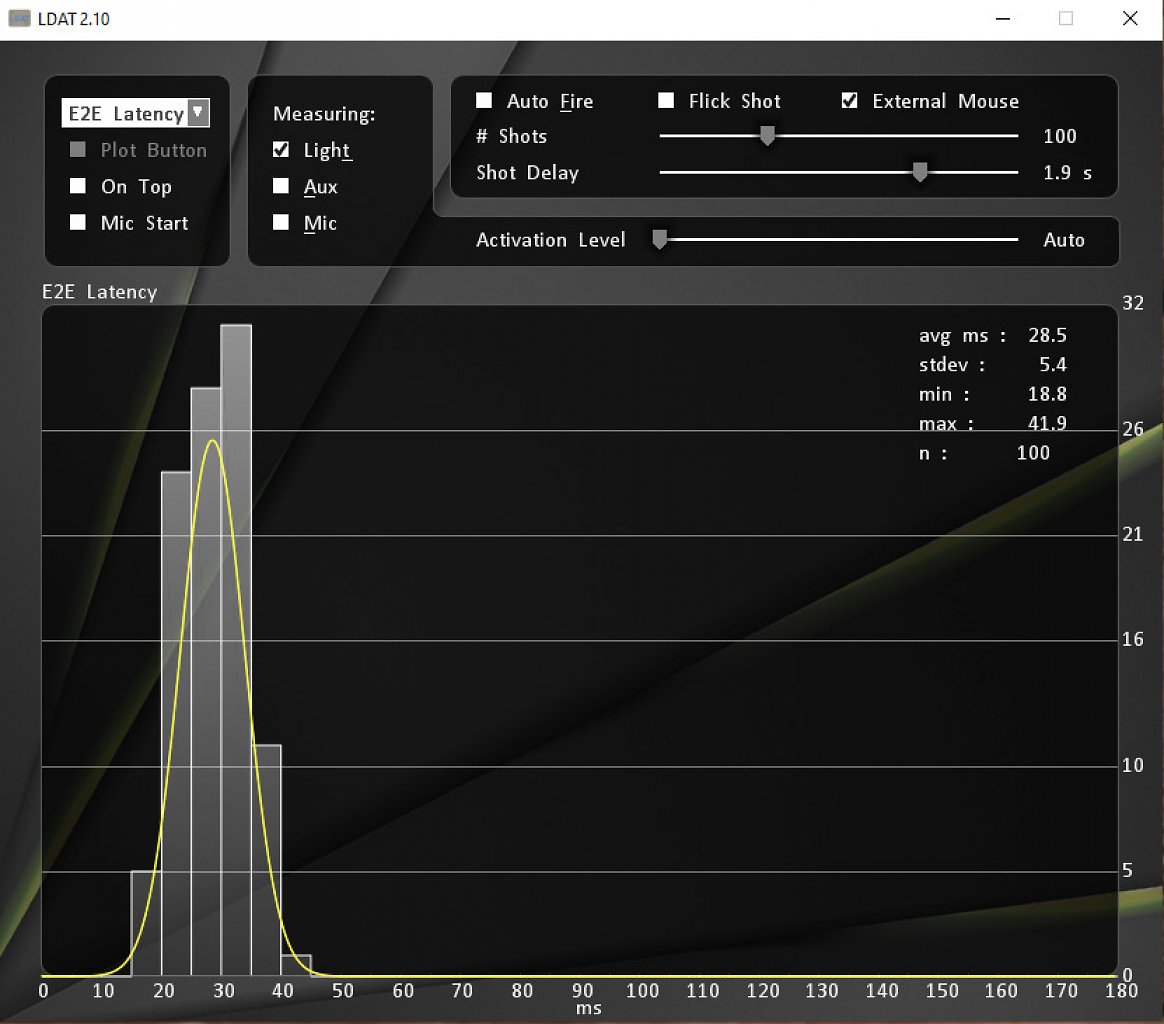Click the LDAT app icon in title bar

click(19, 19)
